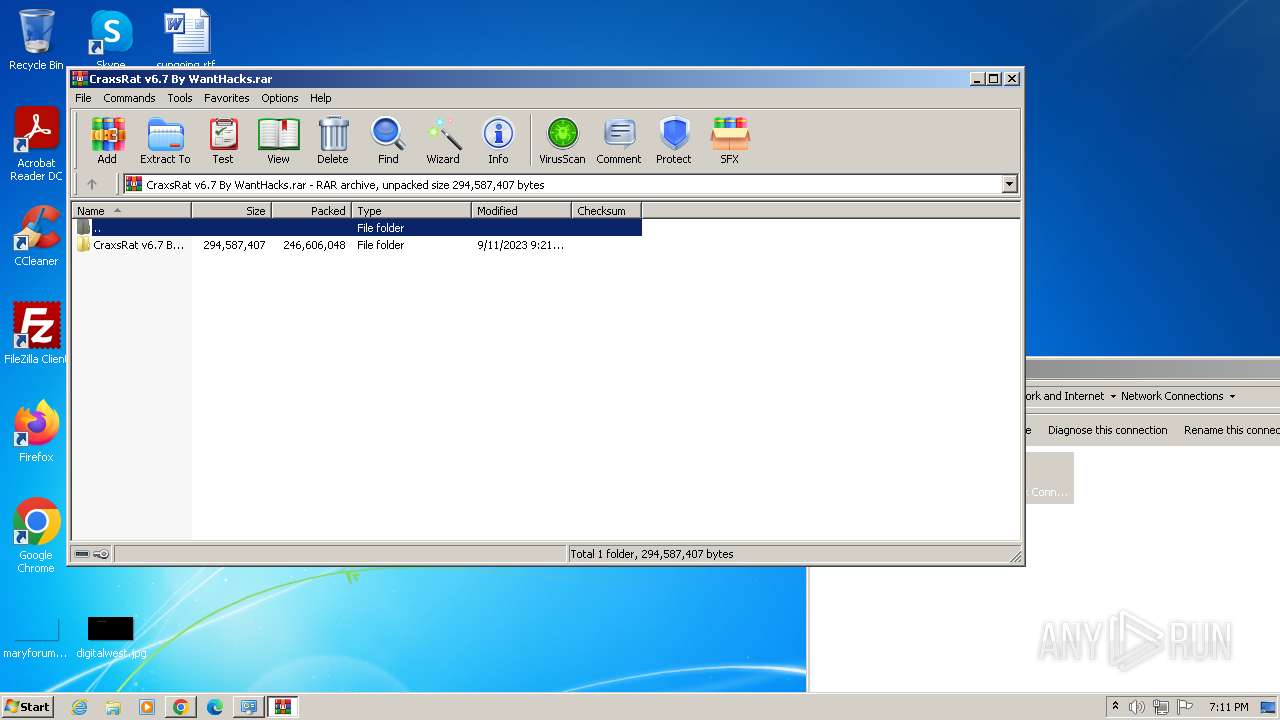Viewport: 1280px width, 720px height.
Task: Open Recycle Bin on desktop
Action: tap(36, 40)
